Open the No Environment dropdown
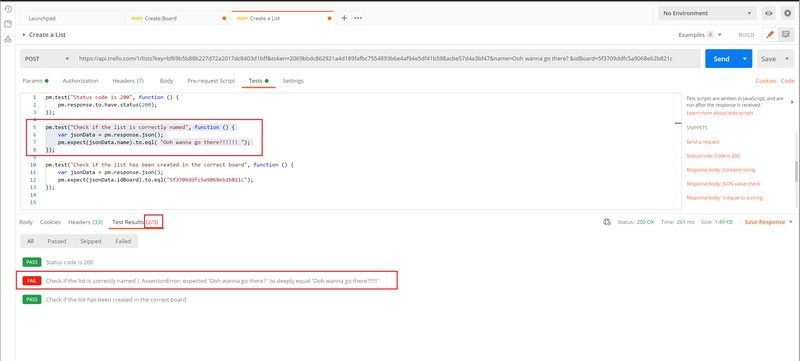Image resolution: width=800 pixels, height=361 pixels. [x=708, y=13]
